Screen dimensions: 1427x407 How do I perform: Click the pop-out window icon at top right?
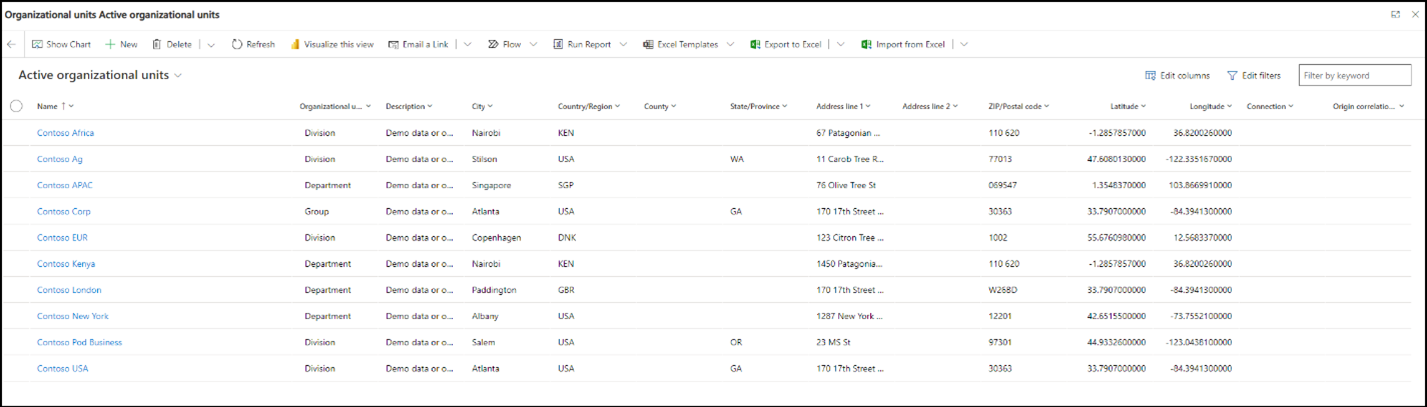click(1395, 15)
